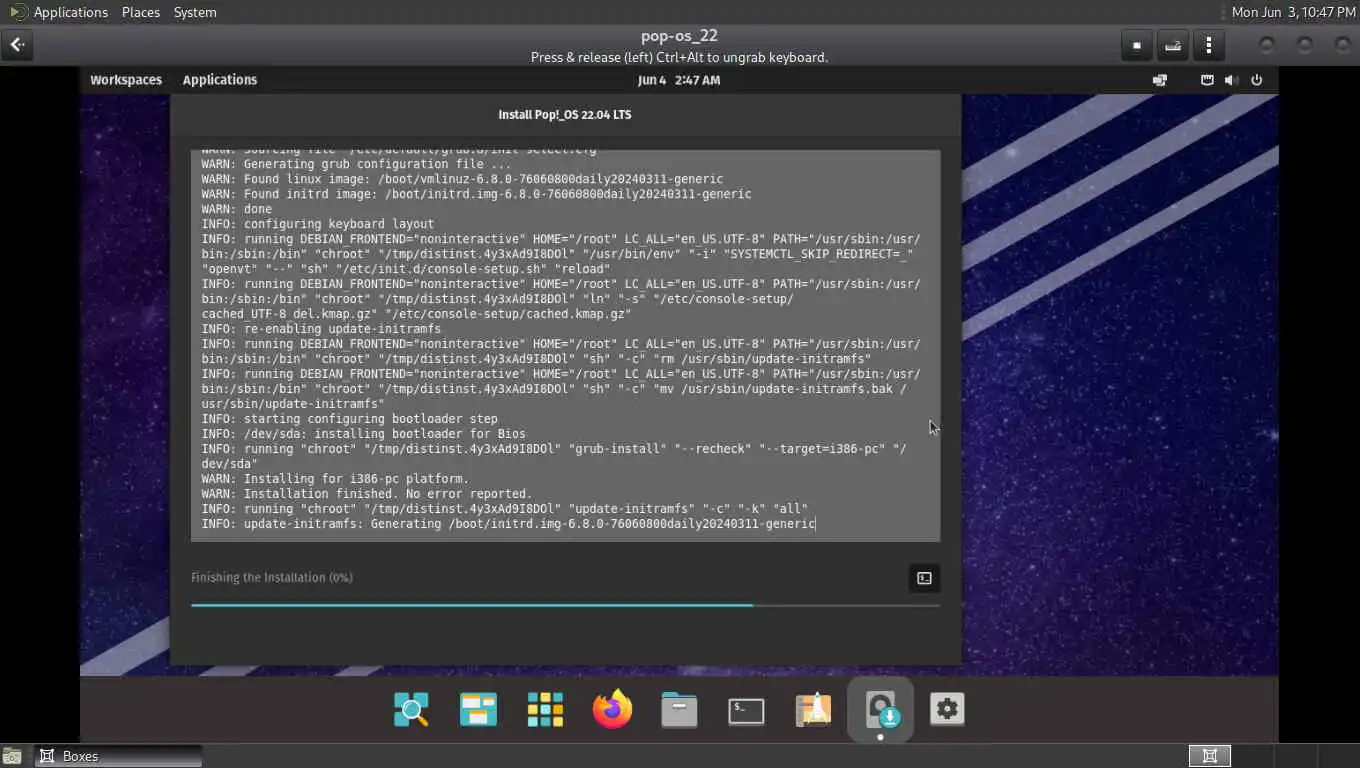Open Workspaces in the guest top bar
This screenshot has width=1360, height=768.
click(126, 80)
